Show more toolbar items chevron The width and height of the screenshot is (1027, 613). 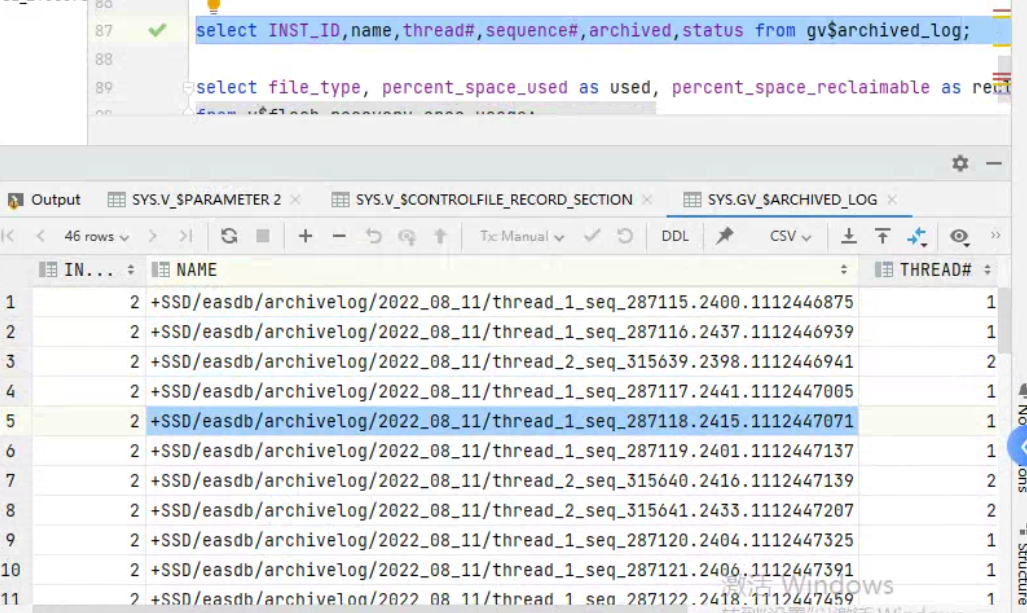coord(996,234)
